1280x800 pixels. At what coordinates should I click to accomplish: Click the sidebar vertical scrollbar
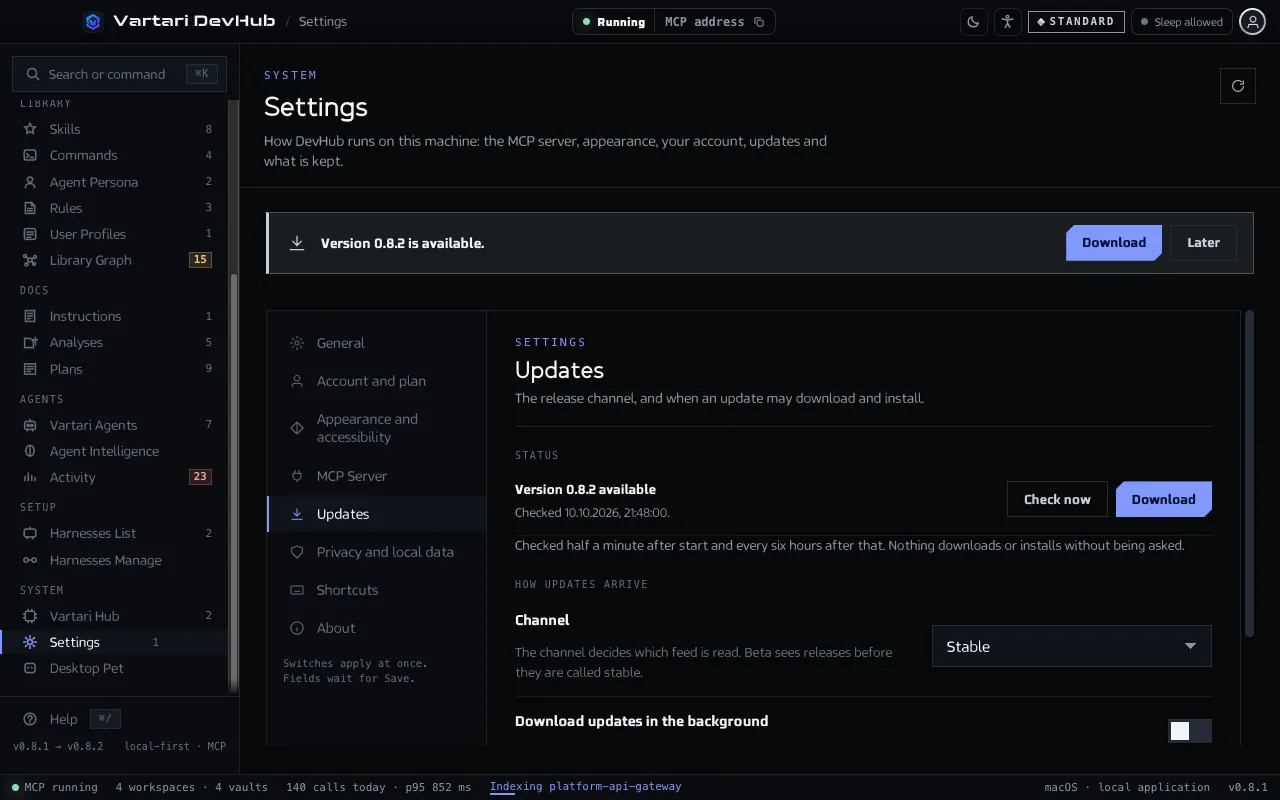click(x=234, y=485)
